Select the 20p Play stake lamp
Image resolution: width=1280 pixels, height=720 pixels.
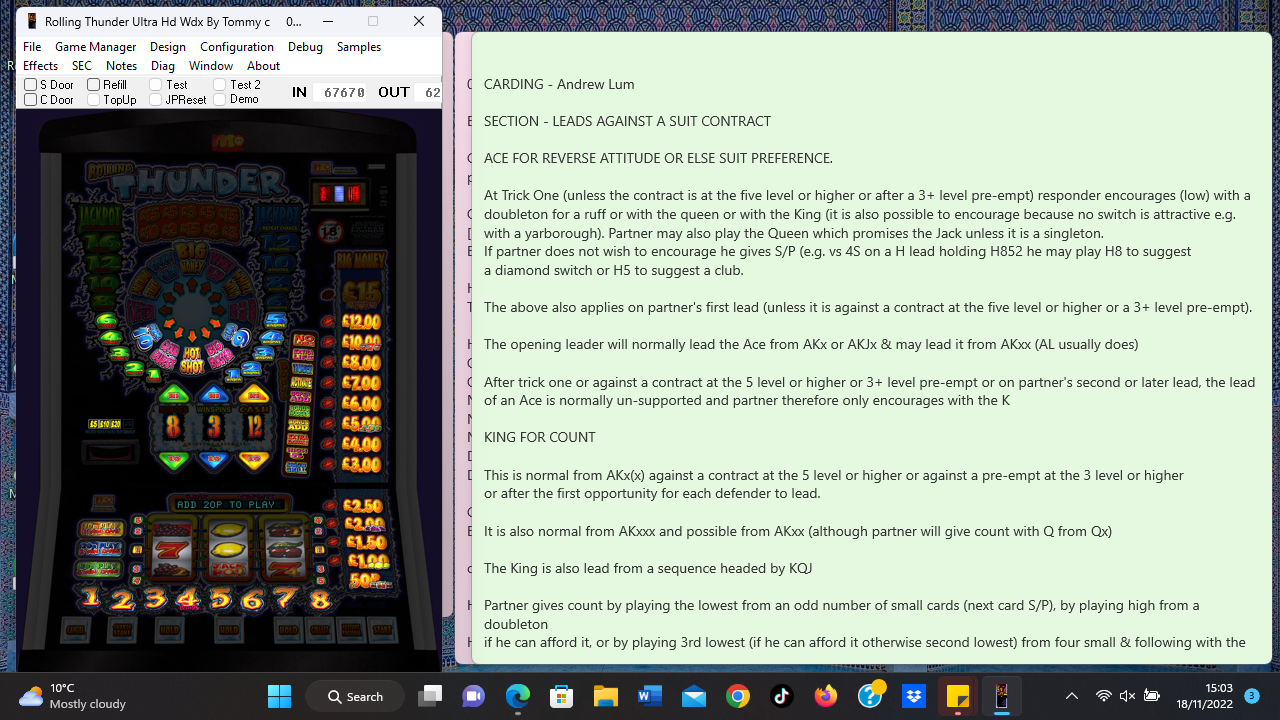click(101, 548)
